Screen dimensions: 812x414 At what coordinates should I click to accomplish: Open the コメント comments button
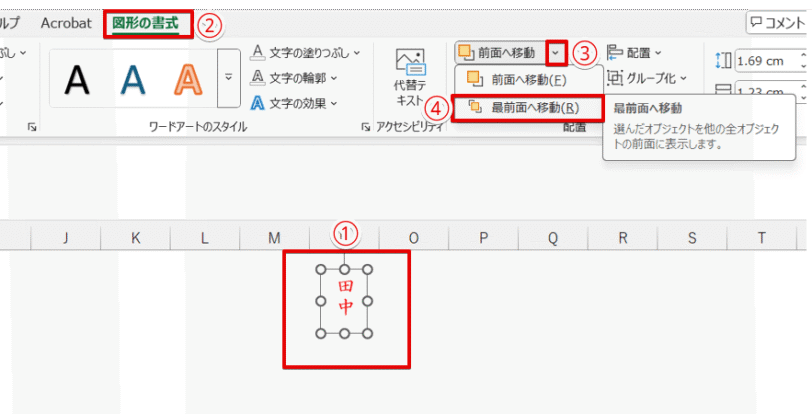pyautogui.click(x=778, y=23)
